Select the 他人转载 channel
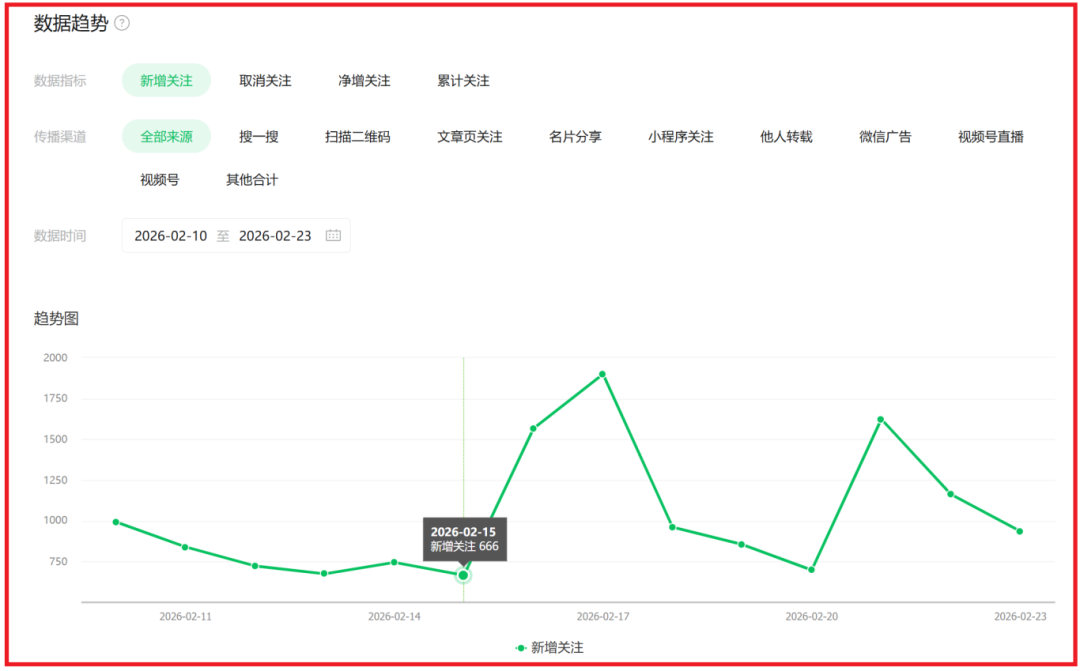Viewport: 1080px width, 671px height. tap(786, 137)
